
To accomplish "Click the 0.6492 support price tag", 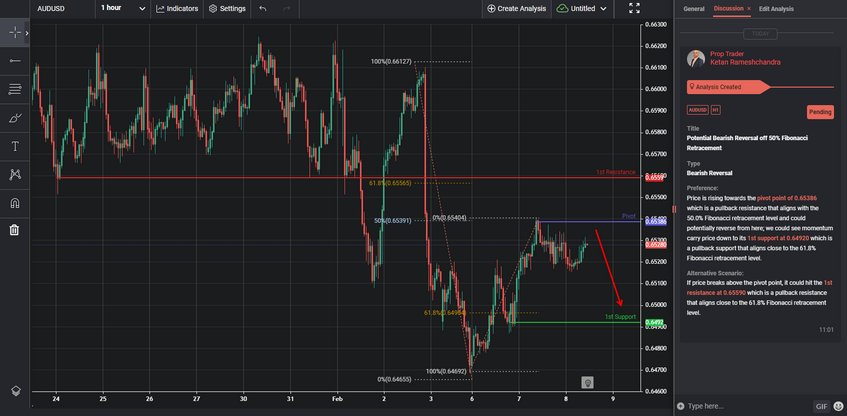I will click(x=654, y=323).
